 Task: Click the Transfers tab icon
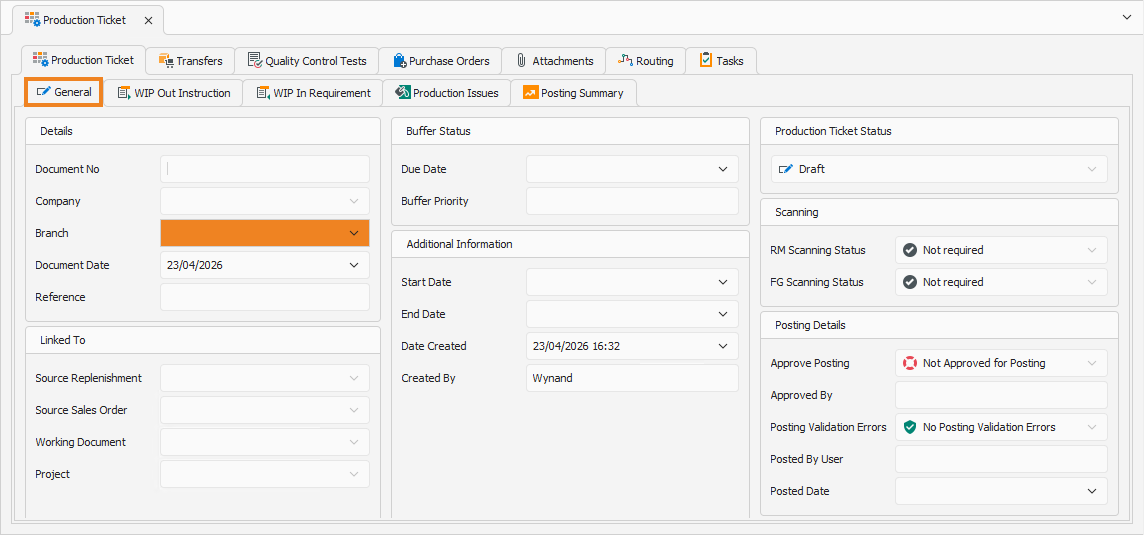[165, 61]
